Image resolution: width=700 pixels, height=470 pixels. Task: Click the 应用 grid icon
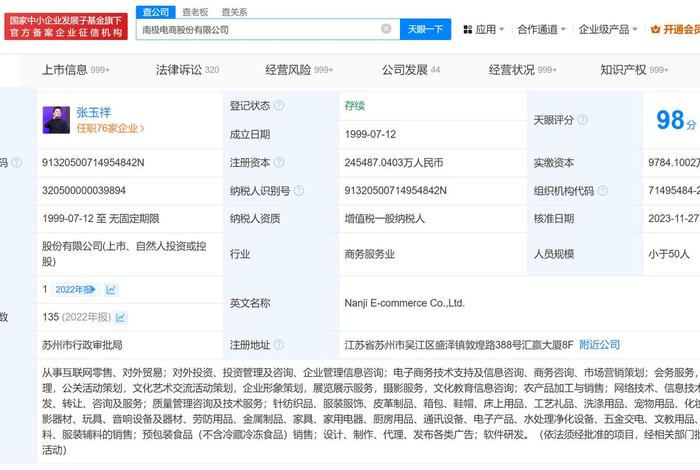click(x=467, y=29)
